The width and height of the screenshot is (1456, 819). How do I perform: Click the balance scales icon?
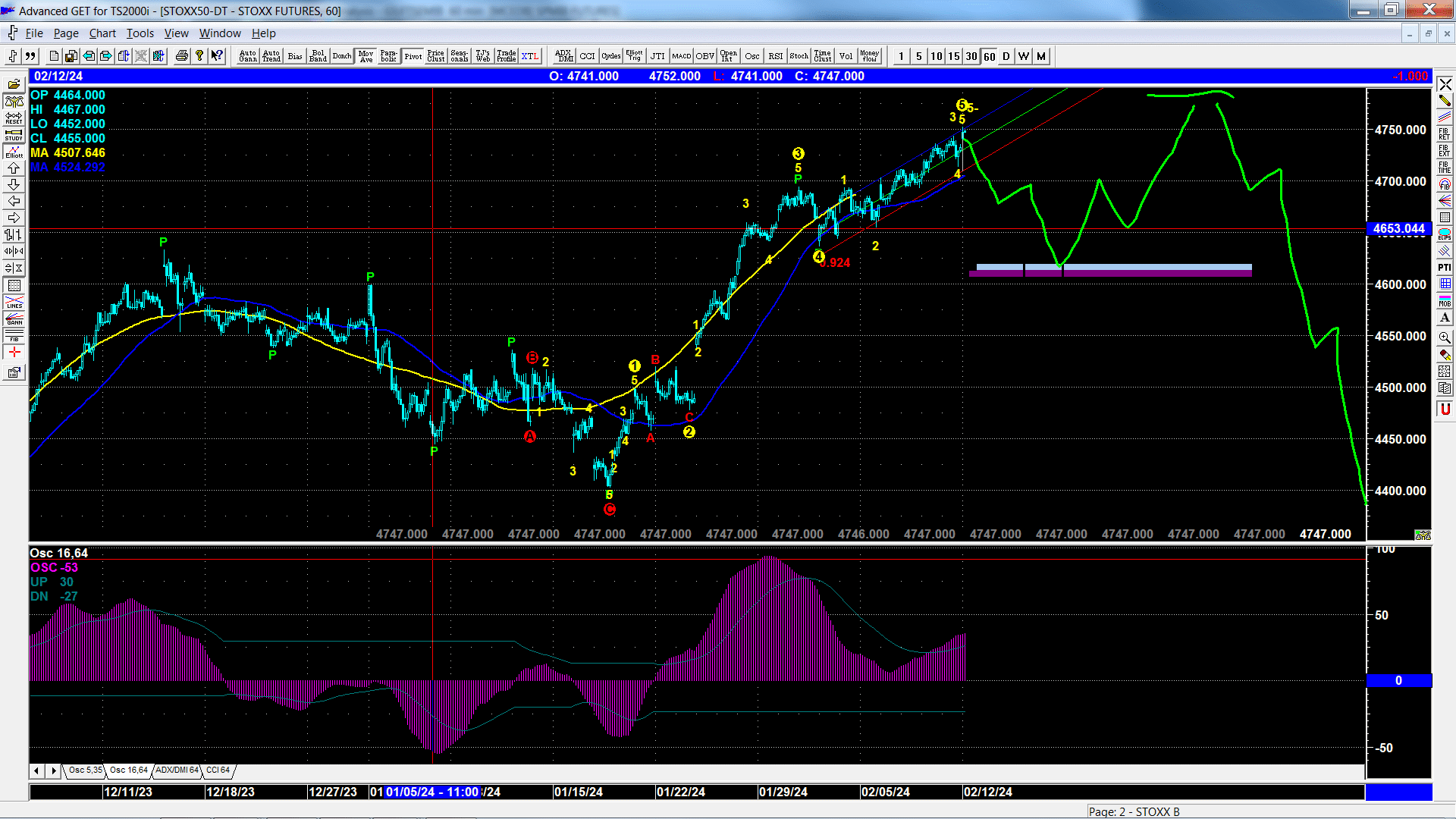14,101
